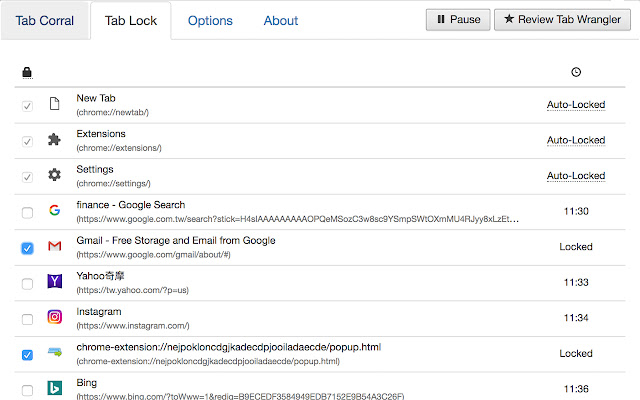Image resolution: width=640 pixels, height=400 pixels.
Task: Click the lock icon column header
Action: coord(27,72)
